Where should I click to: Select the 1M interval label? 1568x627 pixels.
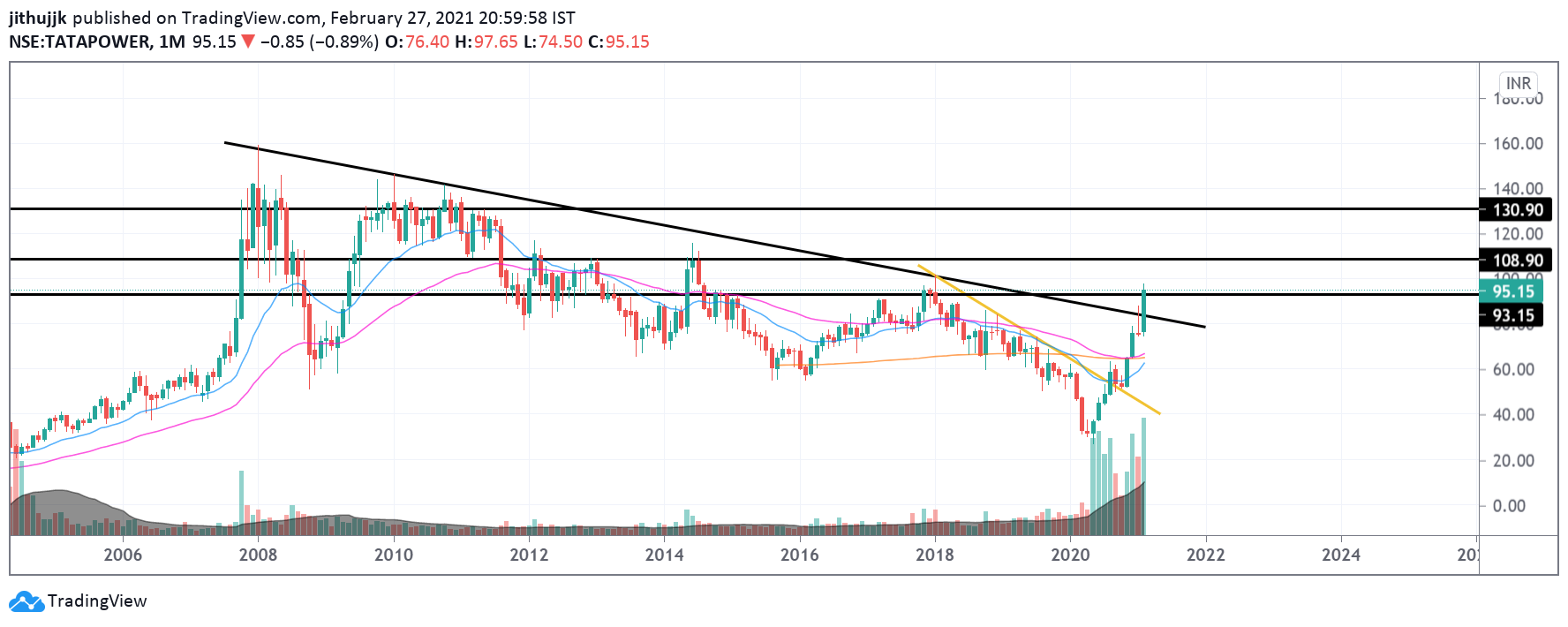click(x=172, y=42)
